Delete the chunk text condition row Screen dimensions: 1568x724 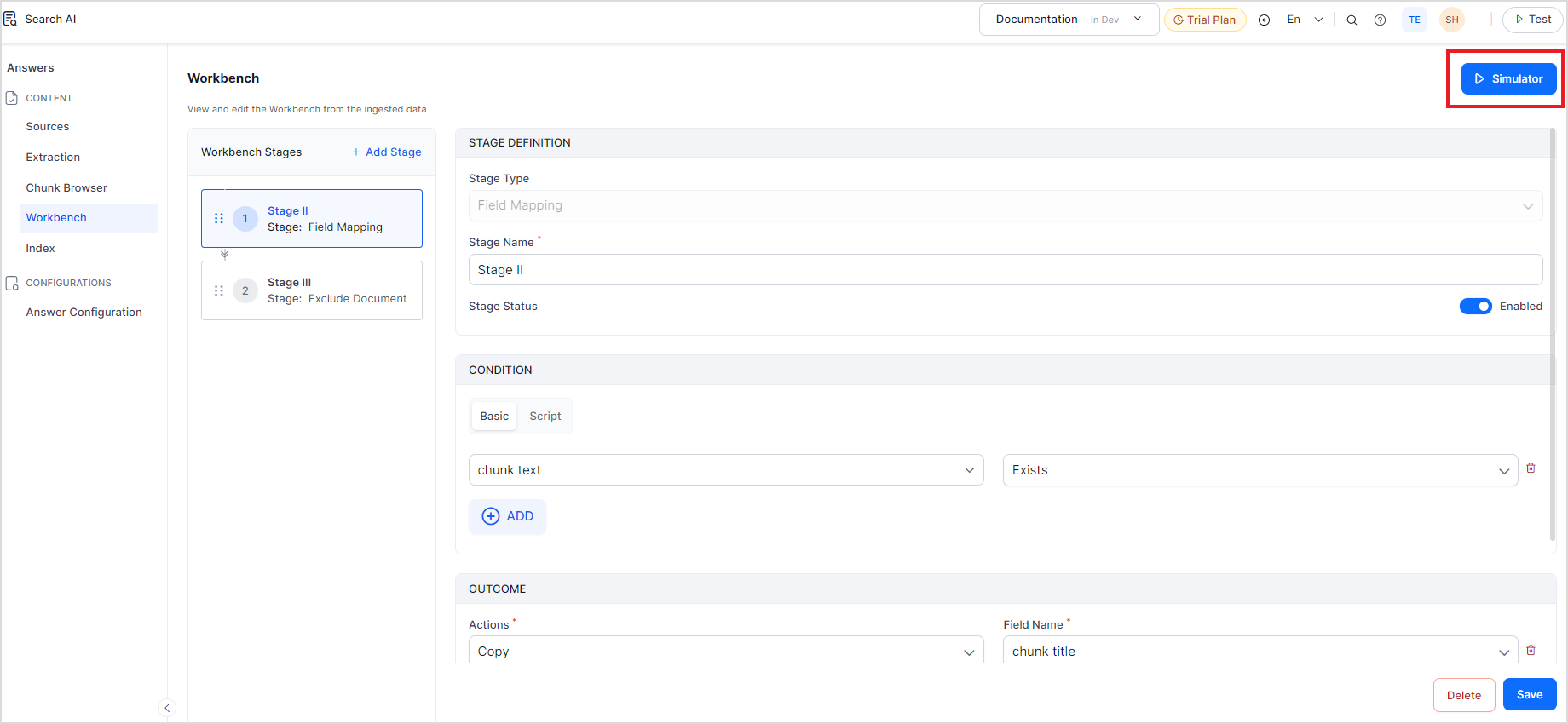pos(1531,468)
